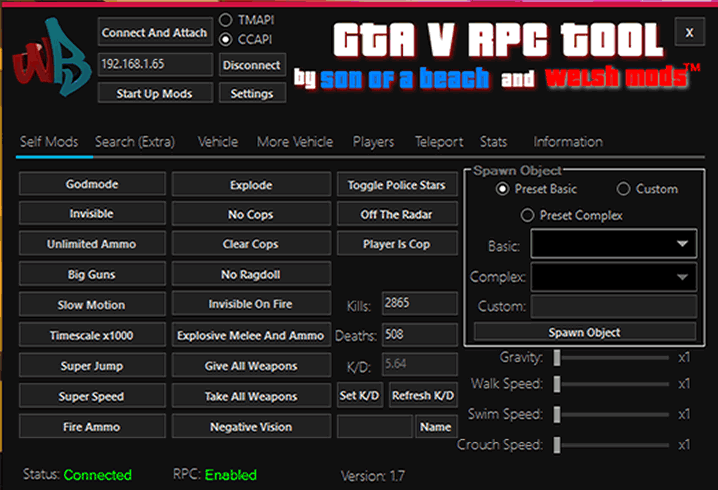Click the Explode button
Viewport: 718px width, 490px height.
[251, 185]
